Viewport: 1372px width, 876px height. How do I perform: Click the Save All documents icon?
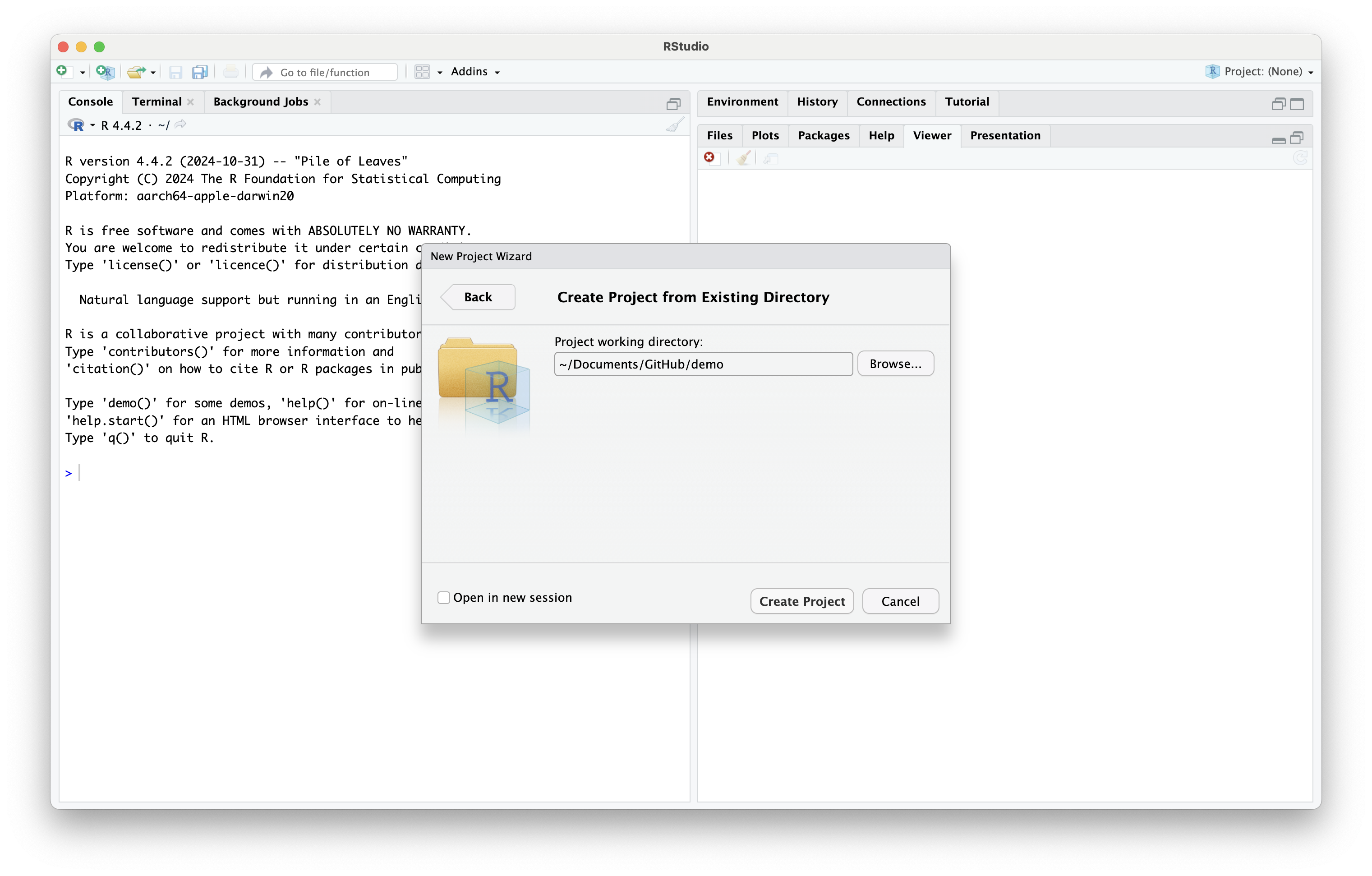pos(199,72)
